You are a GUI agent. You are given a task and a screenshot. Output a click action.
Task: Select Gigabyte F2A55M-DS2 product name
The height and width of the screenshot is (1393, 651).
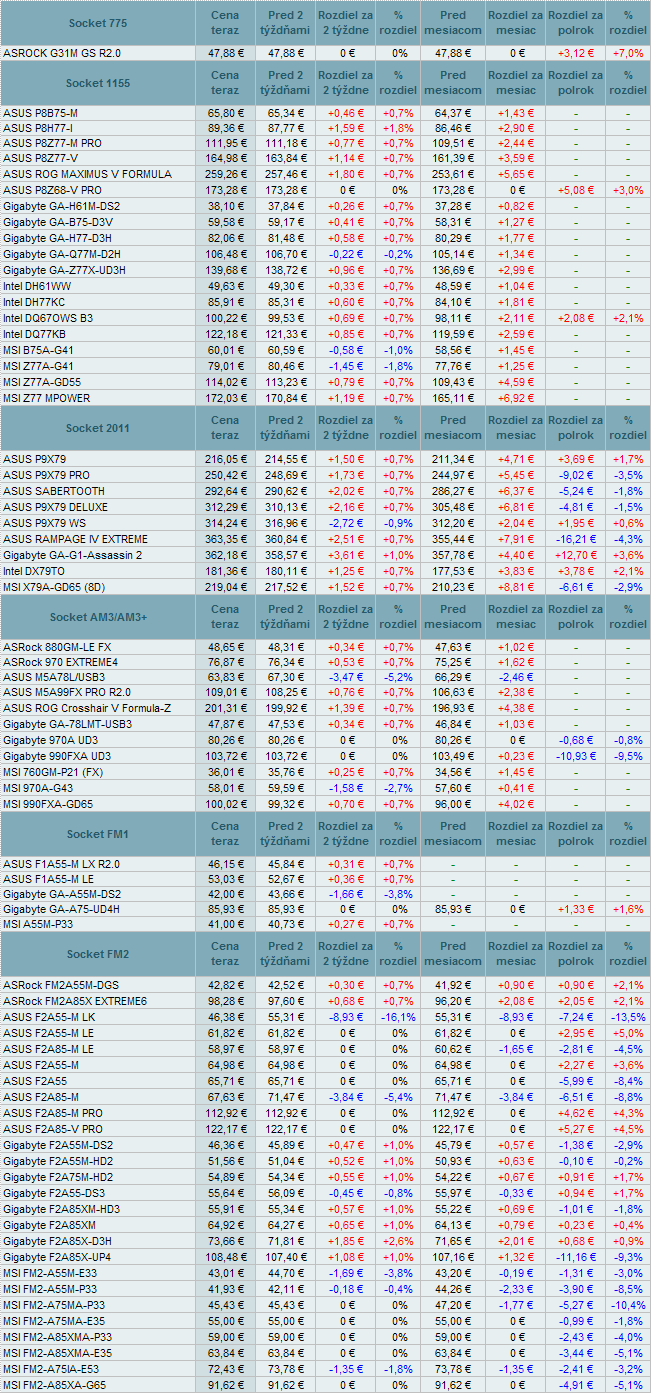(58, 1145)
